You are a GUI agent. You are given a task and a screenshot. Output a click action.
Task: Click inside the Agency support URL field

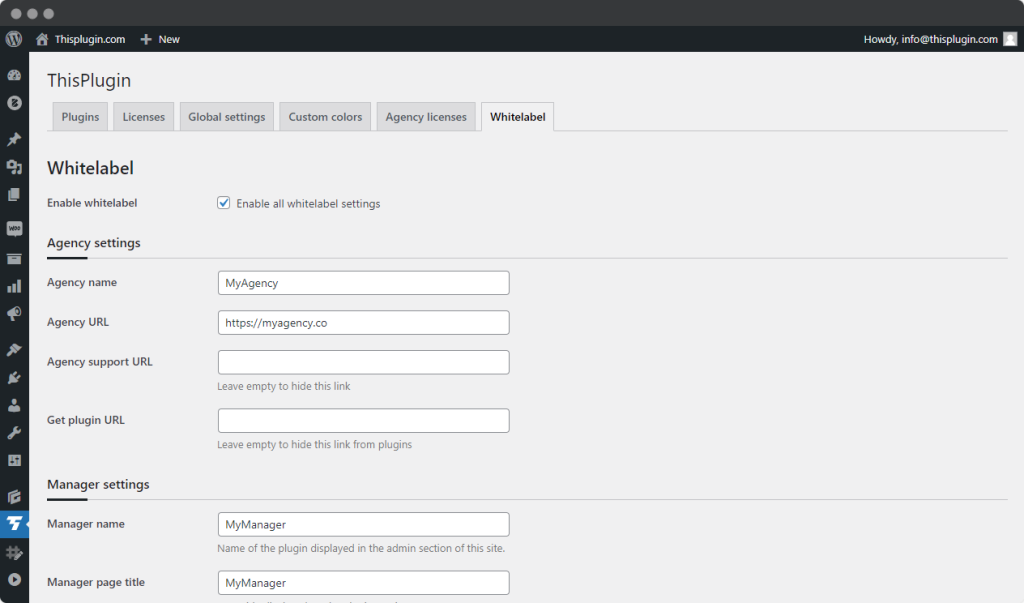(363, 361)
